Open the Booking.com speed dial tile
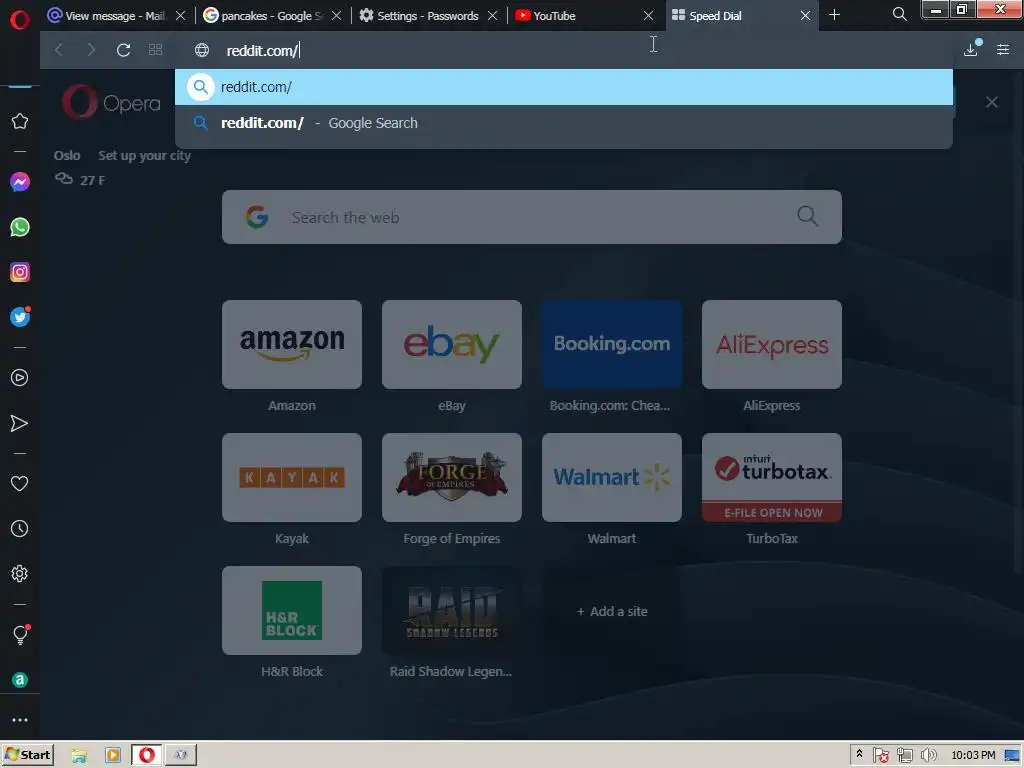This screenshot has width=1024, height=768. pyautogui.click(x=612, y=344)
